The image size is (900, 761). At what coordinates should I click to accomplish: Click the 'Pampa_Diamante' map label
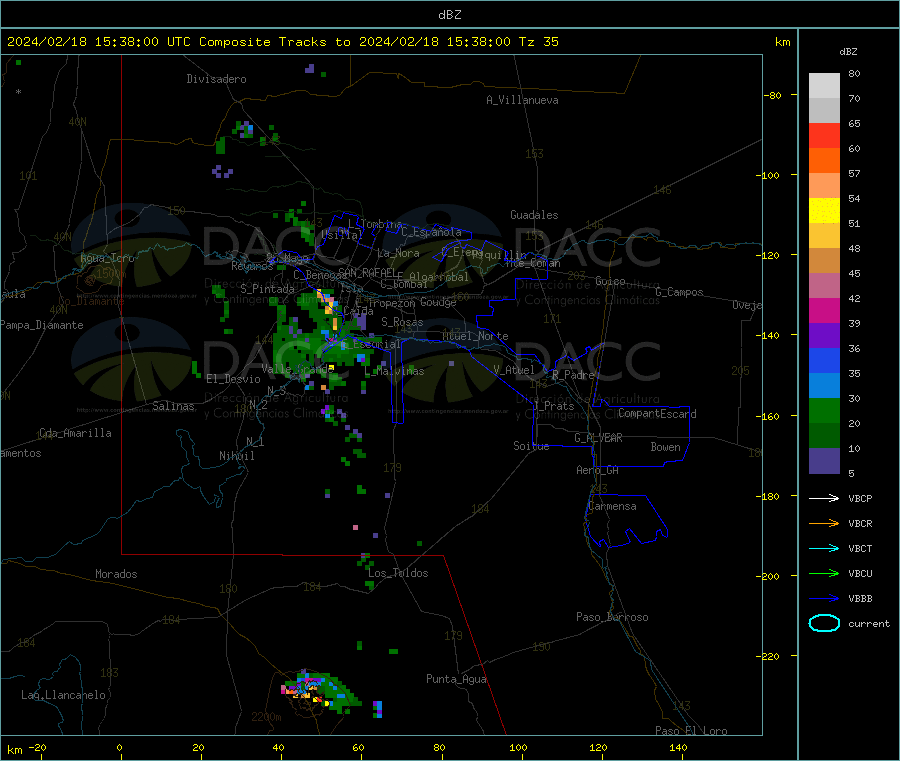point(42,325)
